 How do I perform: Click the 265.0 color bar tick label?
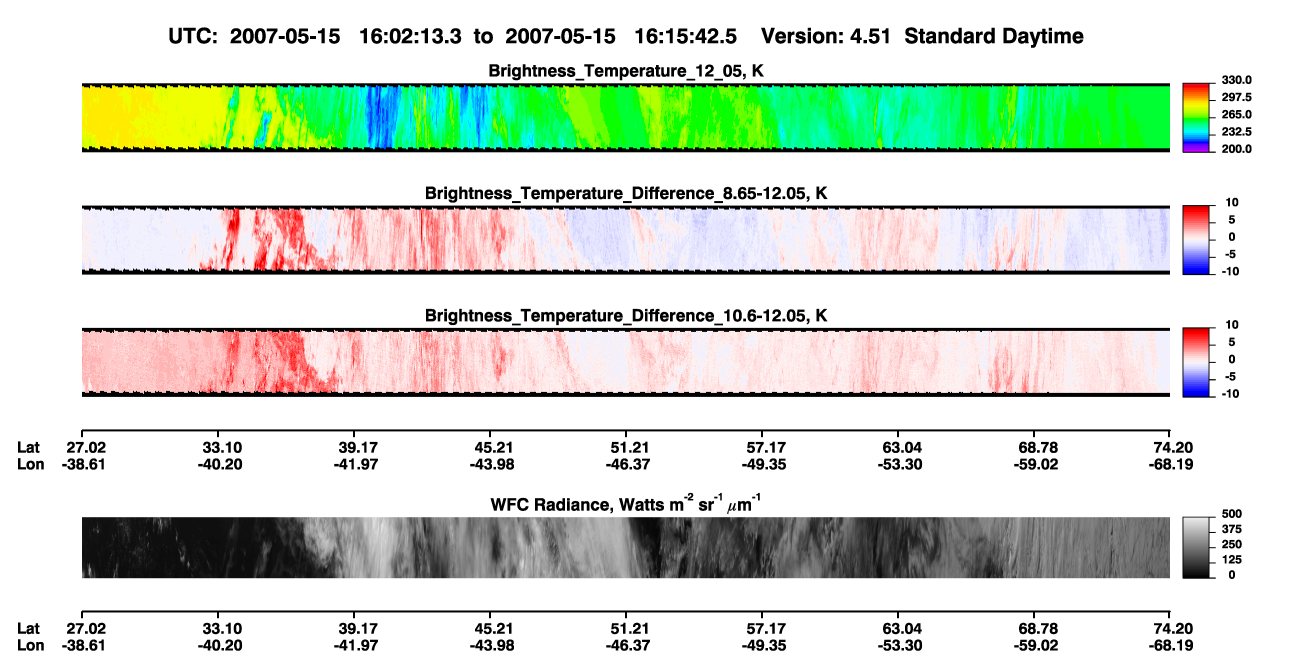click(x=1237, y=114)
